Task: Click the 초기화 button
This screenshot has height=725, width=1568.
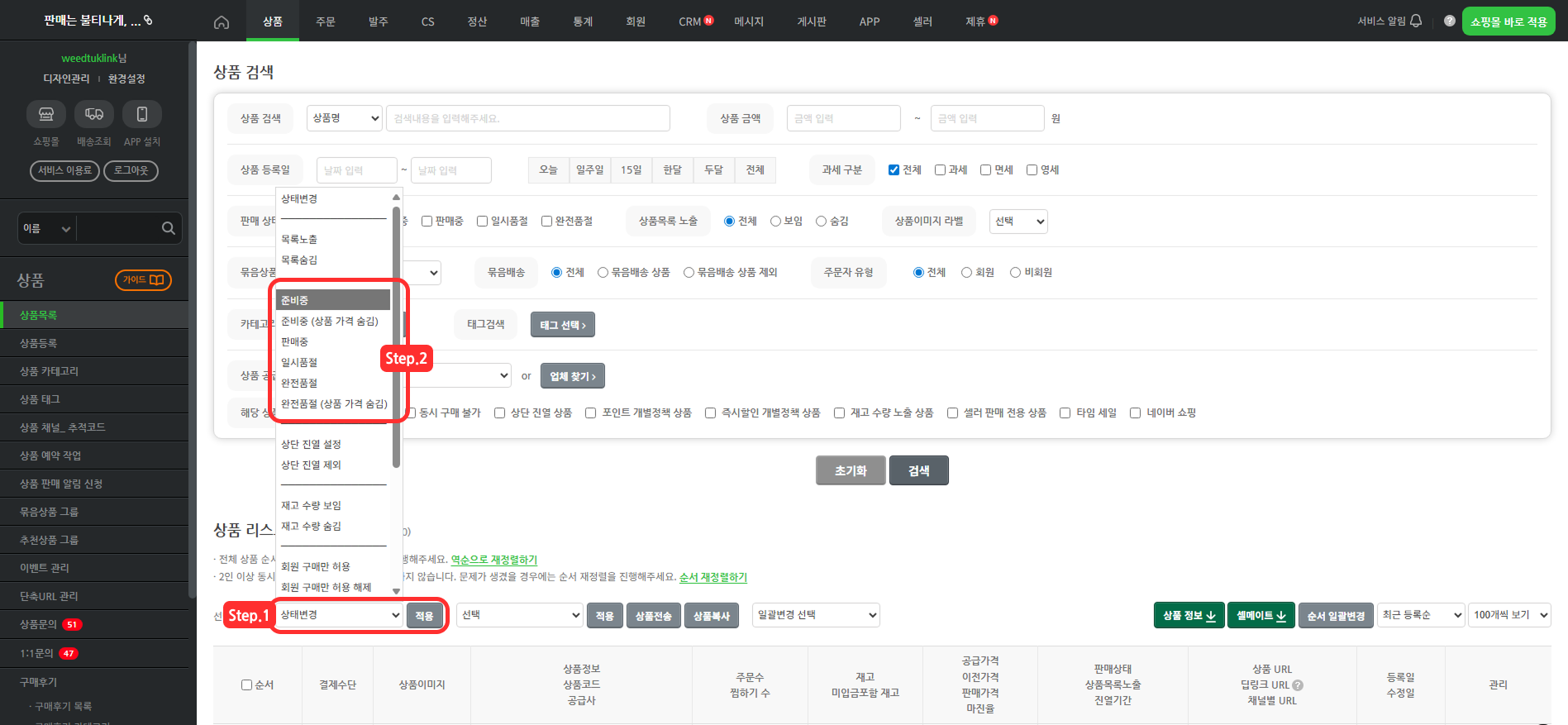Action: pos(851,470)
